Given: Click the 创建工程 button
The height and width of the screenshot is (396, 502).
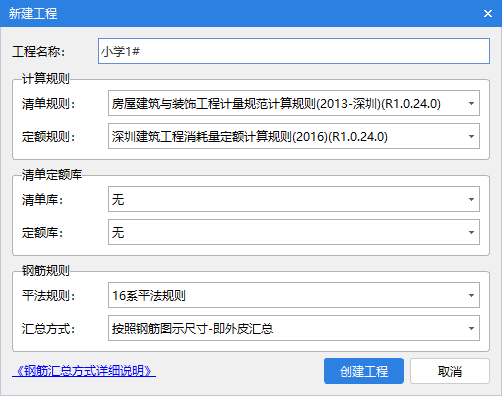Looking at the screenshot, I should tap(364, 371).
